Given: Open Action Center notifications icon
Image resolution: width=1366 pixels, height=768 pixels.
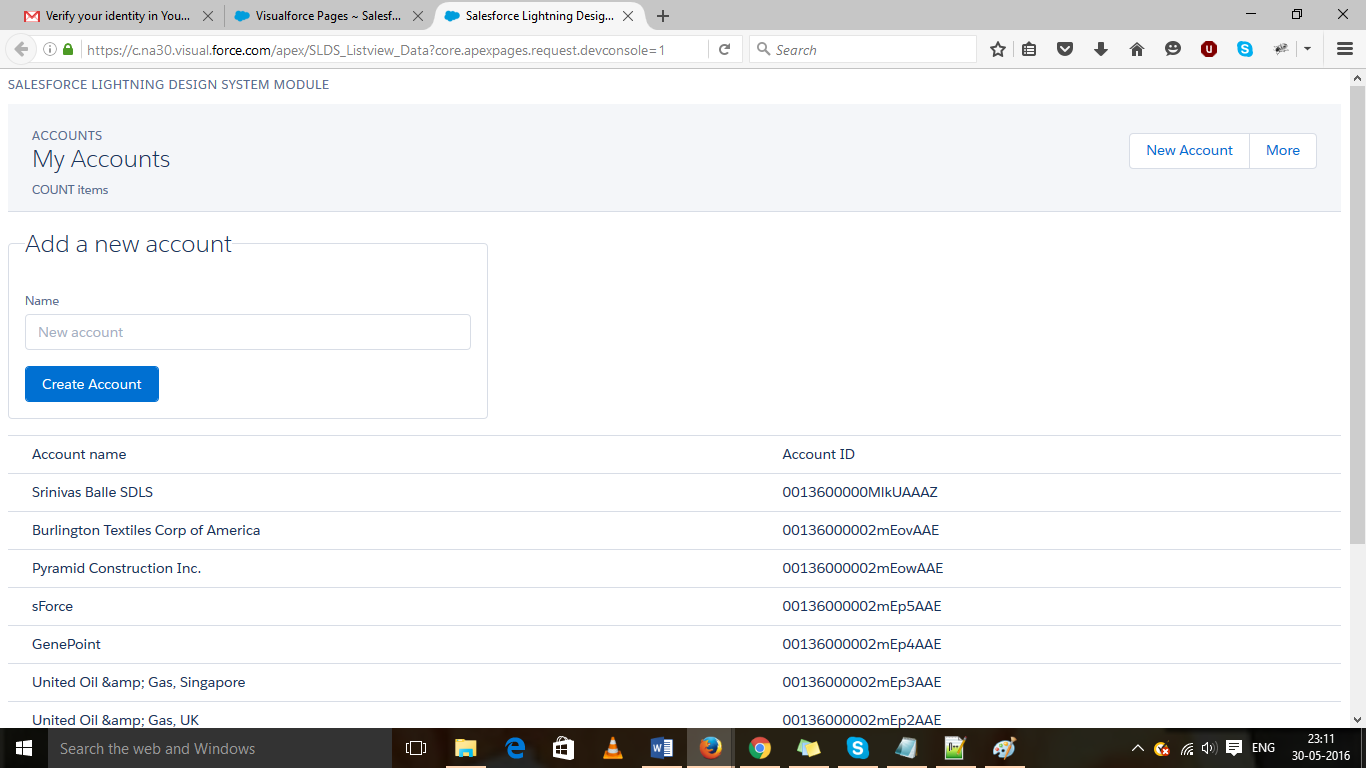Looking at the screenshot, I should pyautogui.click(x=1234, y=748).
